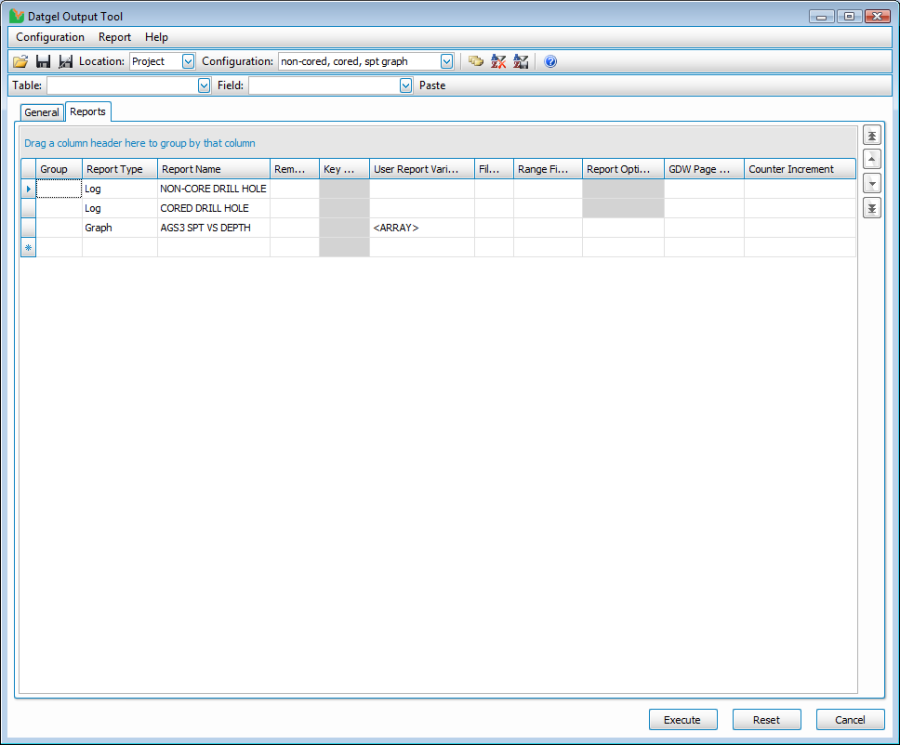Move the selected report down one row

pyautogui.click(x=872, y=184)
